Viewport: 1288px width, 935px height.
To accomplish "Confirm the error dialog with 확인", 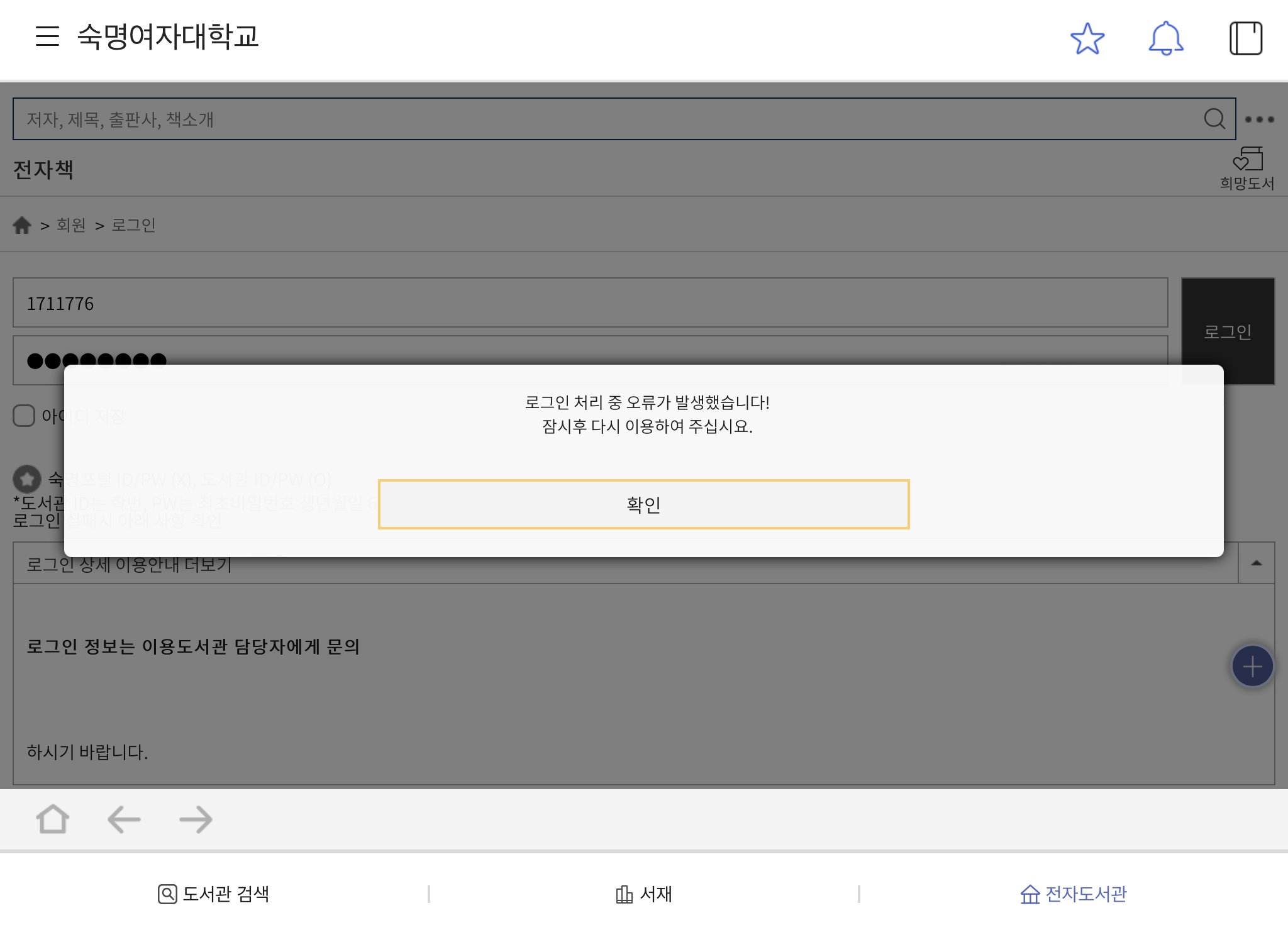I will coord(643,504).
